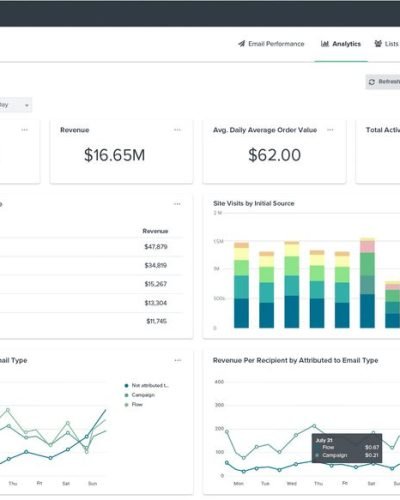Click the paper plane Email Performance icon
This screenshot has height=500, width=400.
coord(242,44)
